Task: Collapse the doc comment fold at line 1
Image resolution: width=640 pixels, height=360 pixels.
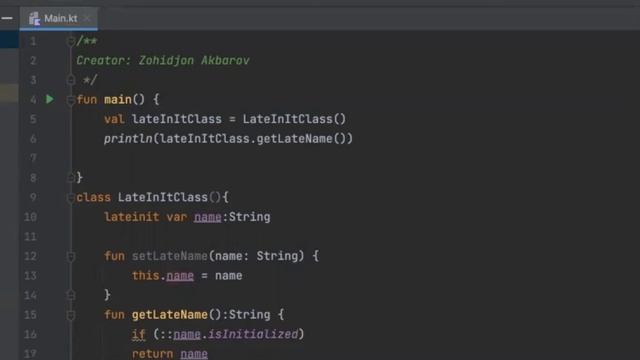Action: [x=71, y=41]
